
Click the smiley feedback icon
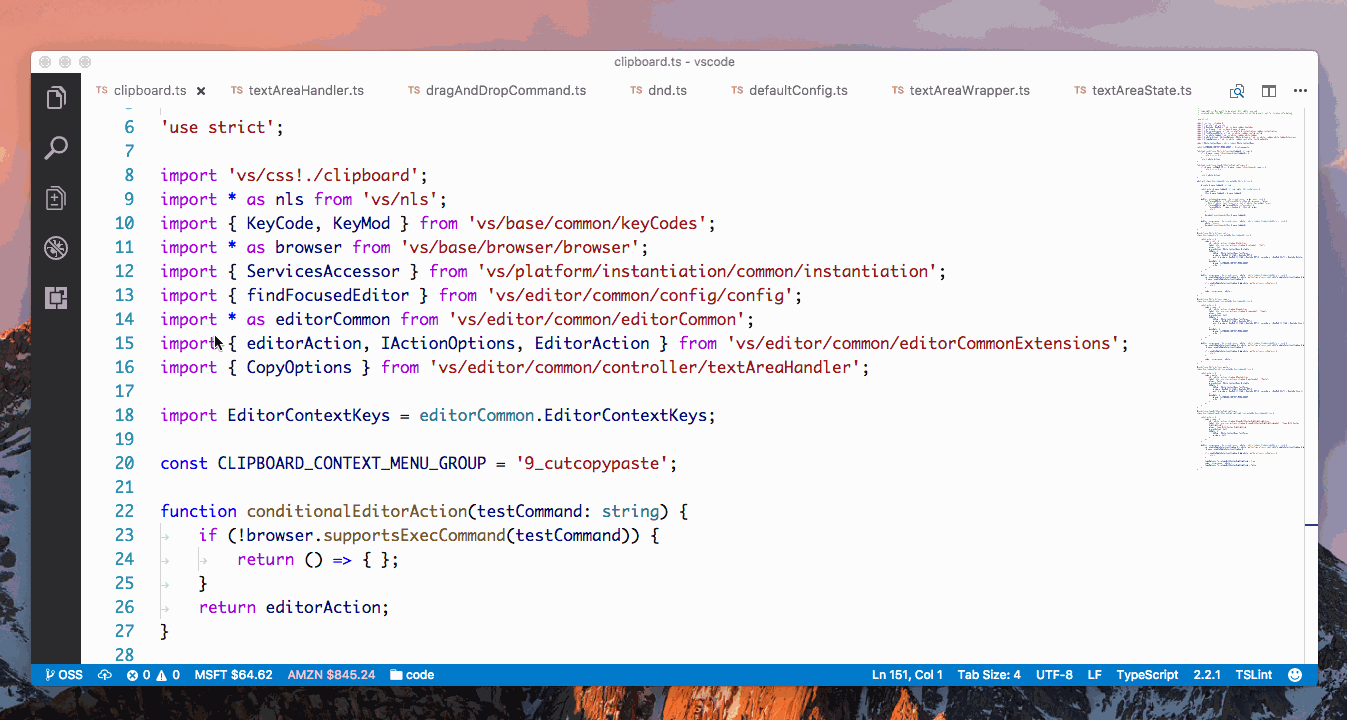(x=1295, y=675)
